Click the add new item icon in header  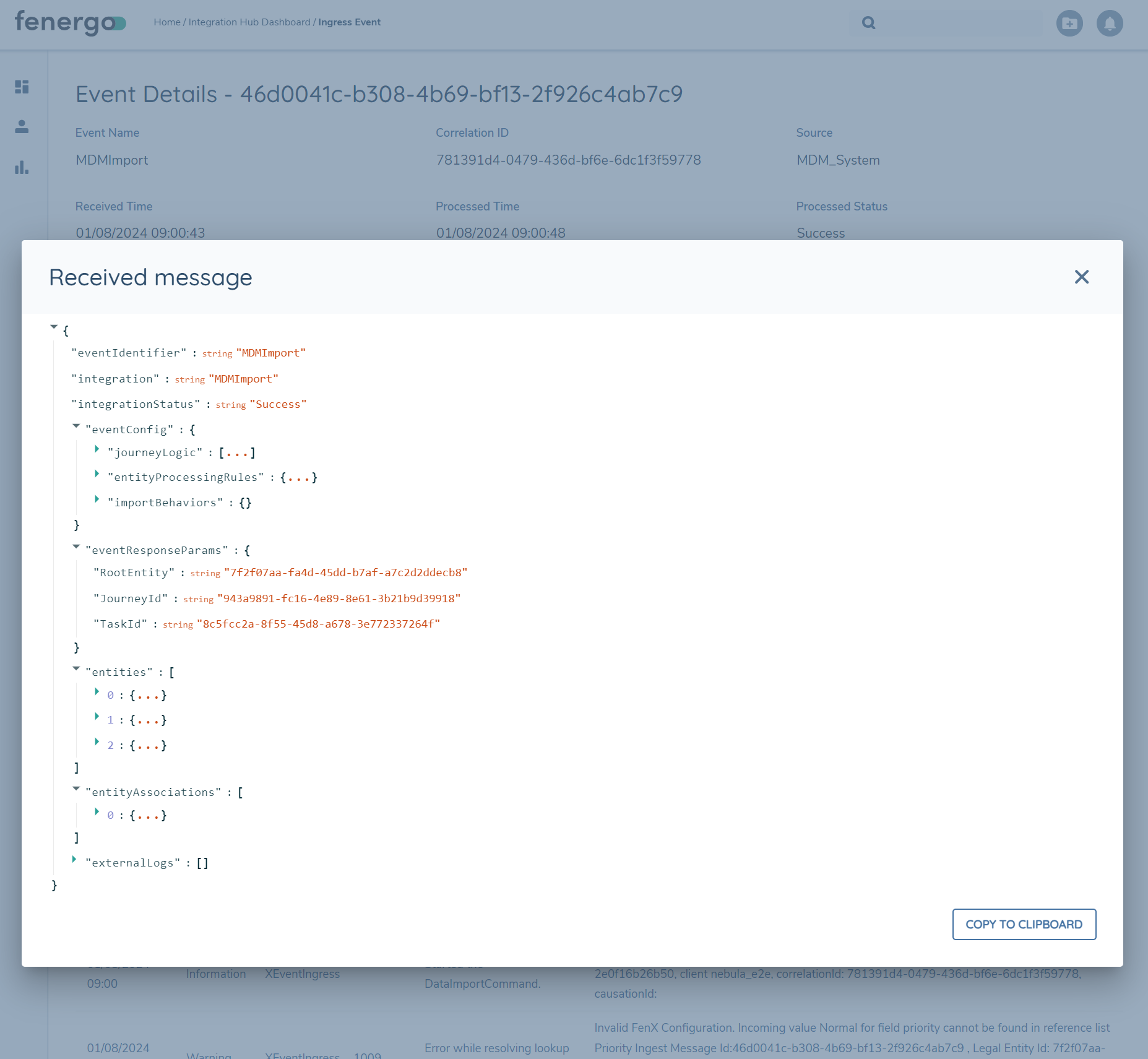[x=1069, y=24]
